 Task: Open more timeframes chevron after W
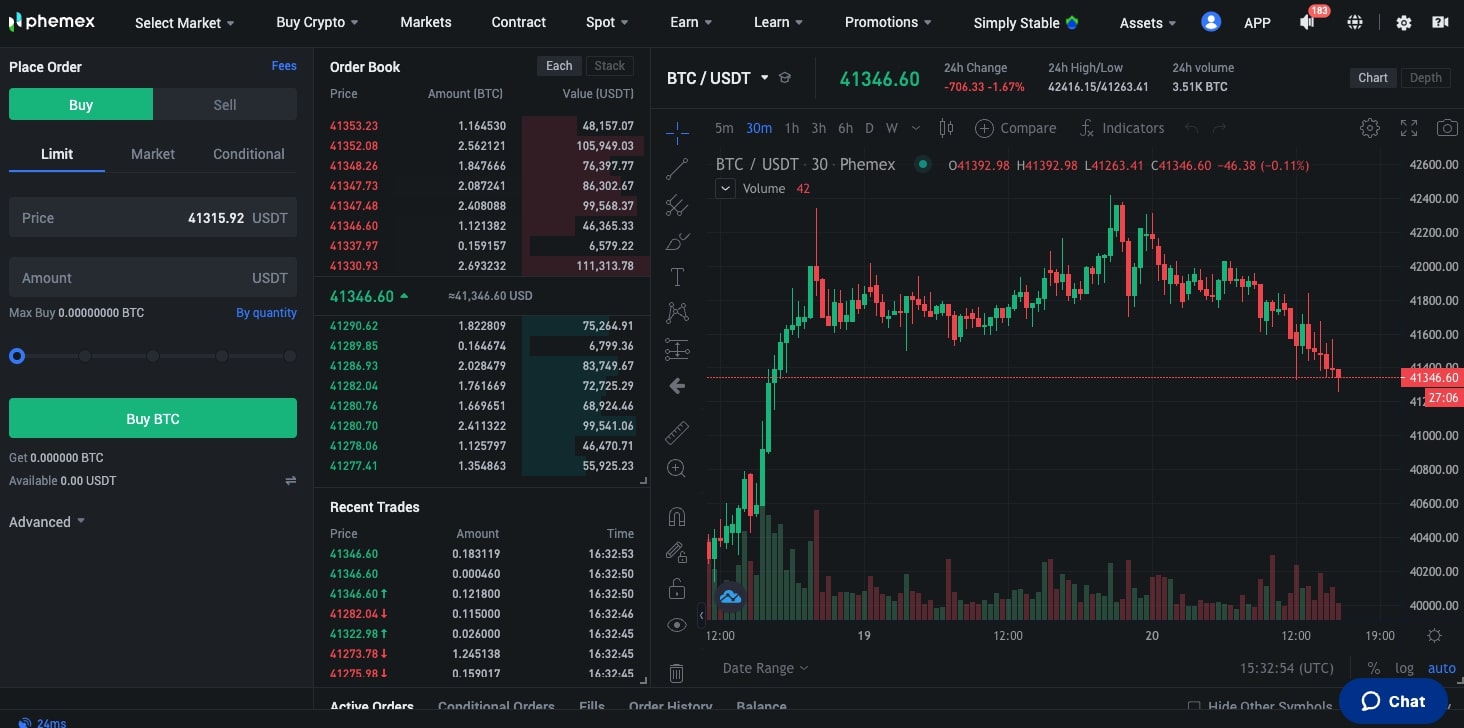(918, 128)
